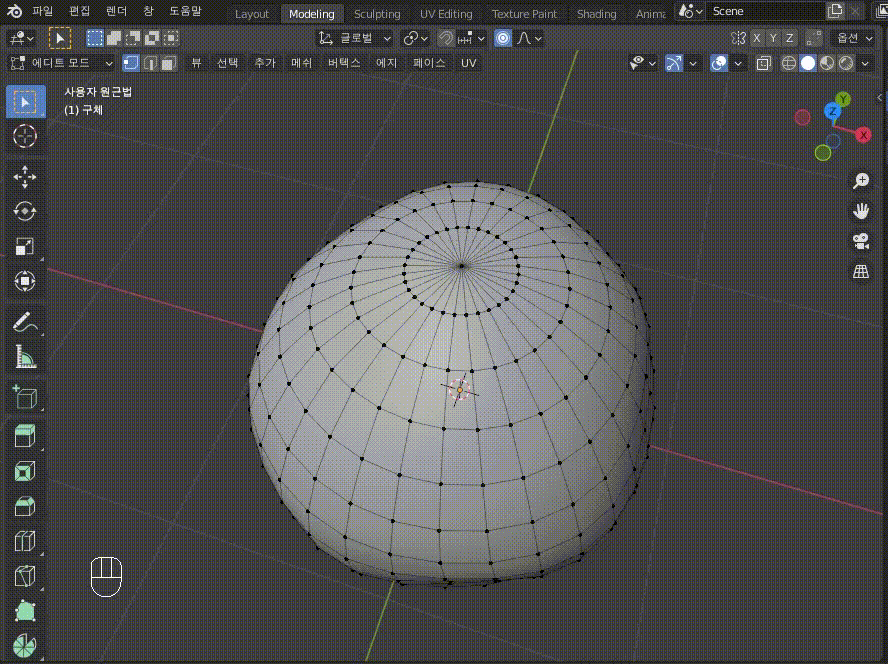Image resolution: width=888 pixels, height=664 pixels.
Task: Toggle X axis mirror
Action: (x=757, y=38)
